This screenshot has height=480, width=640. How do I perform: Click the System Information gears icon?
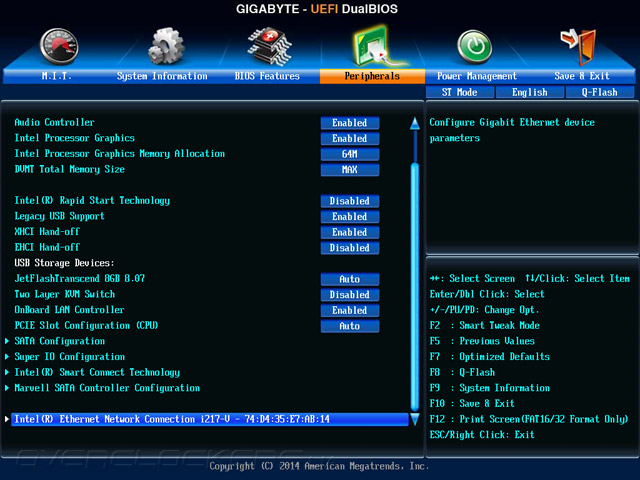[166, 46]
